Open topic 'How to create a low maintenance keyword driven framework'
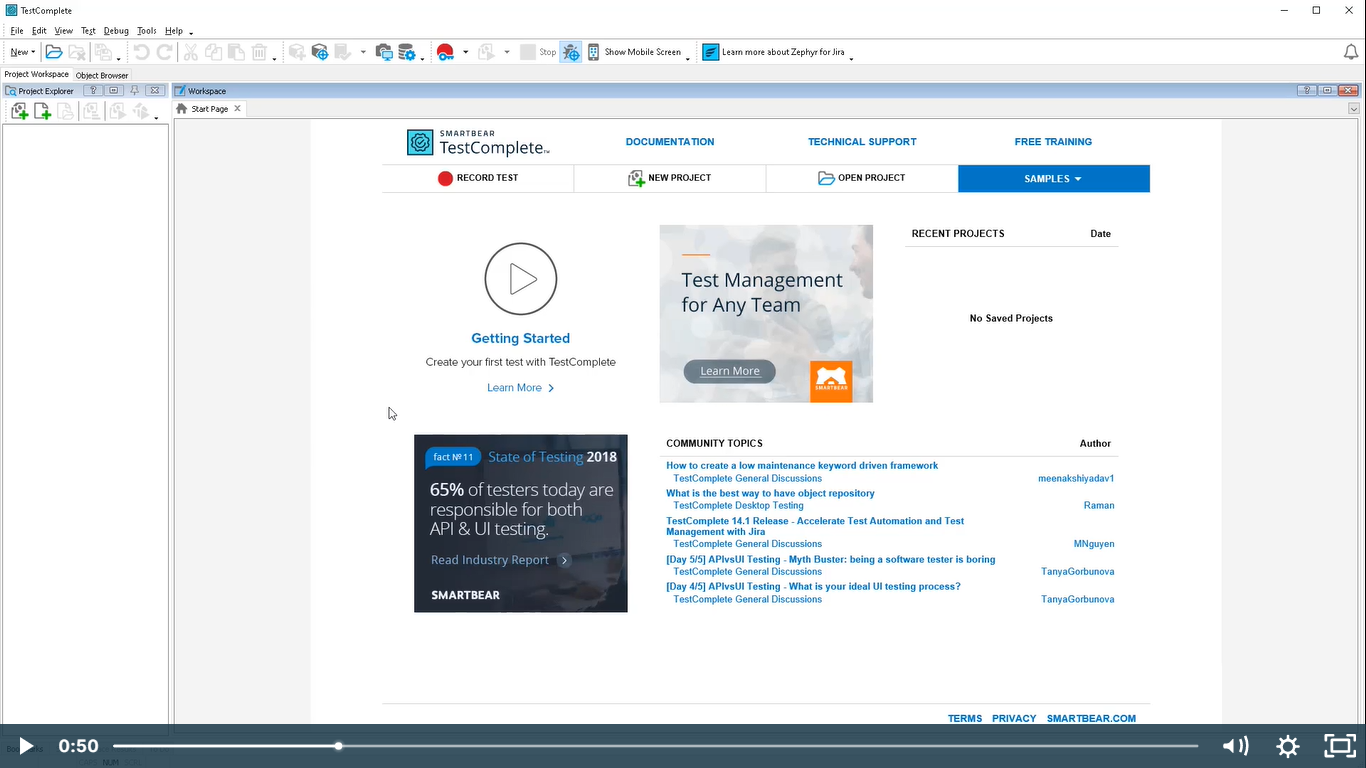Image resolution: width=1366 pixels, height=768 pixels. [x=802, y=465]
